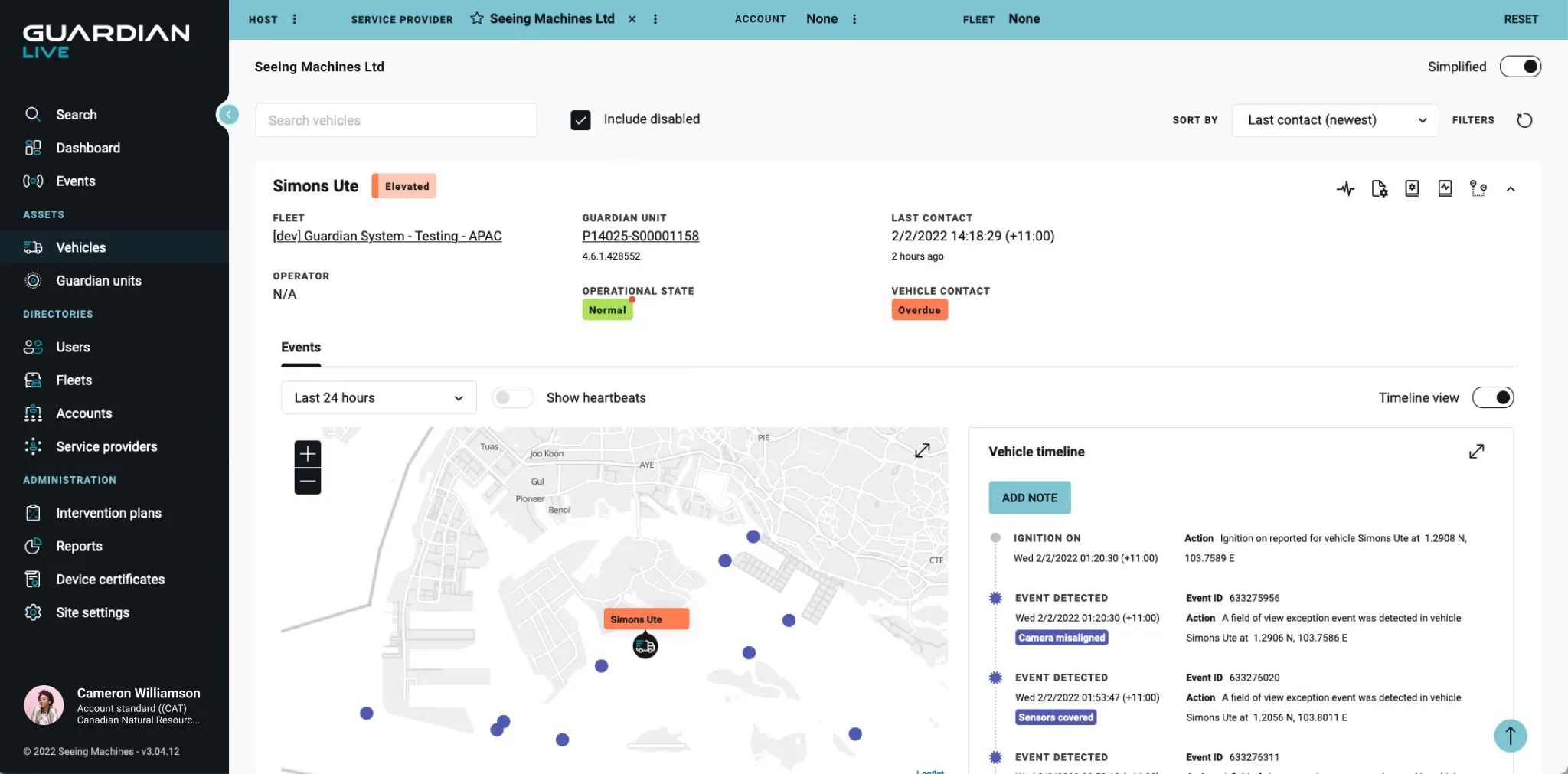Click the Cameron Williamson profile avatar
The image size is (1568, 774).
(44, 705)
